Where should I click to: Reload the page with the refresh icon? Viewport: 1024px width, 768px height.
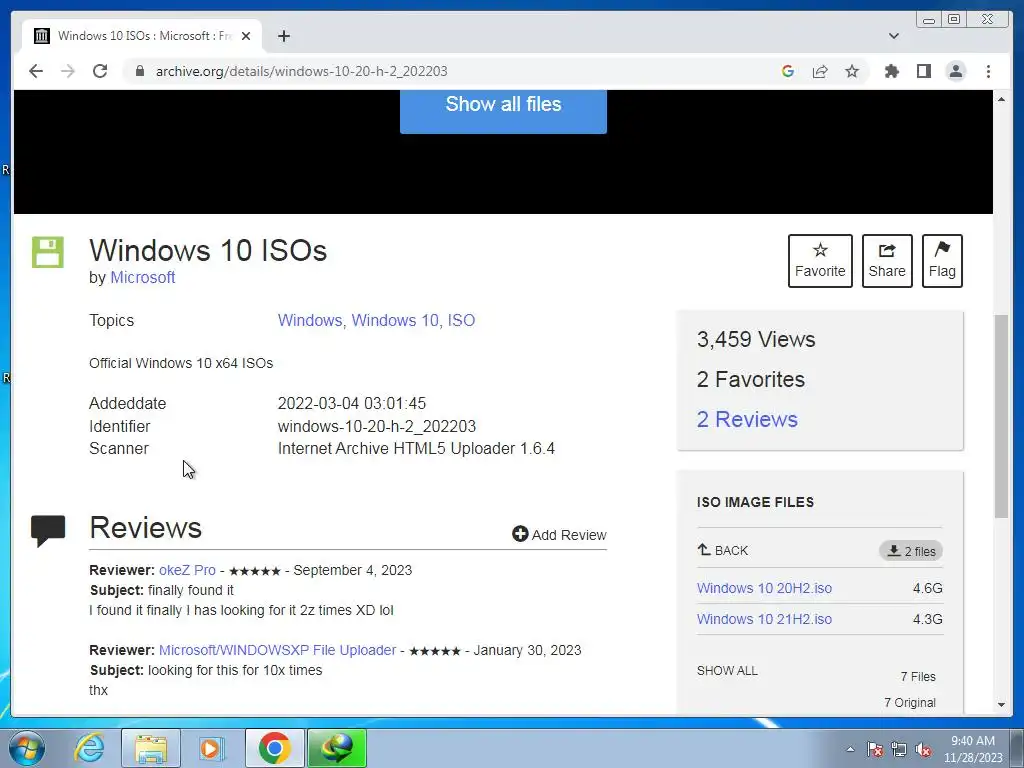pyautogui.click(x=100, y=71)
